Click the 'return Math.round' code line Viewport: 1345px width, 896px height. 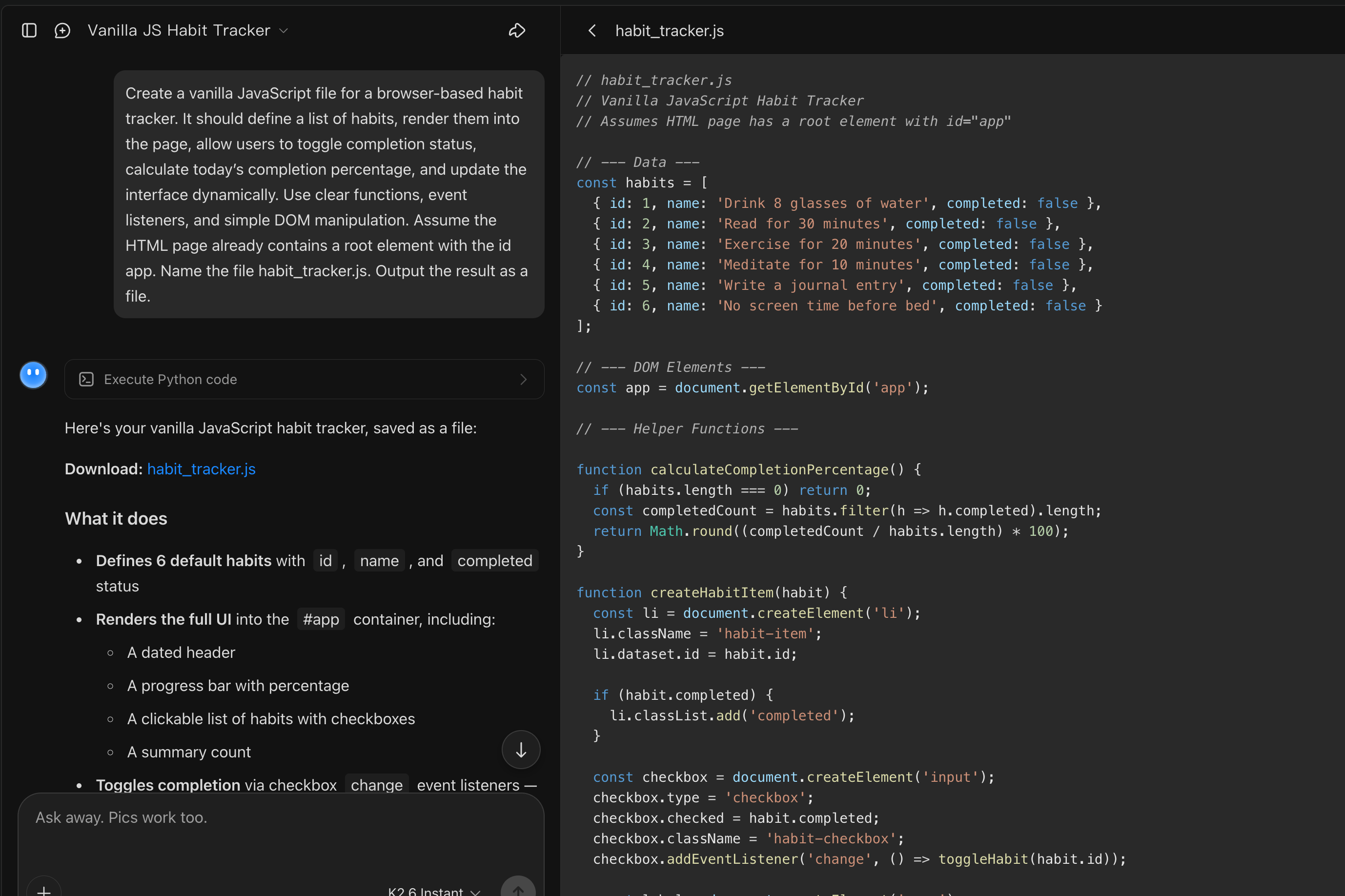[x=830, y=531]
